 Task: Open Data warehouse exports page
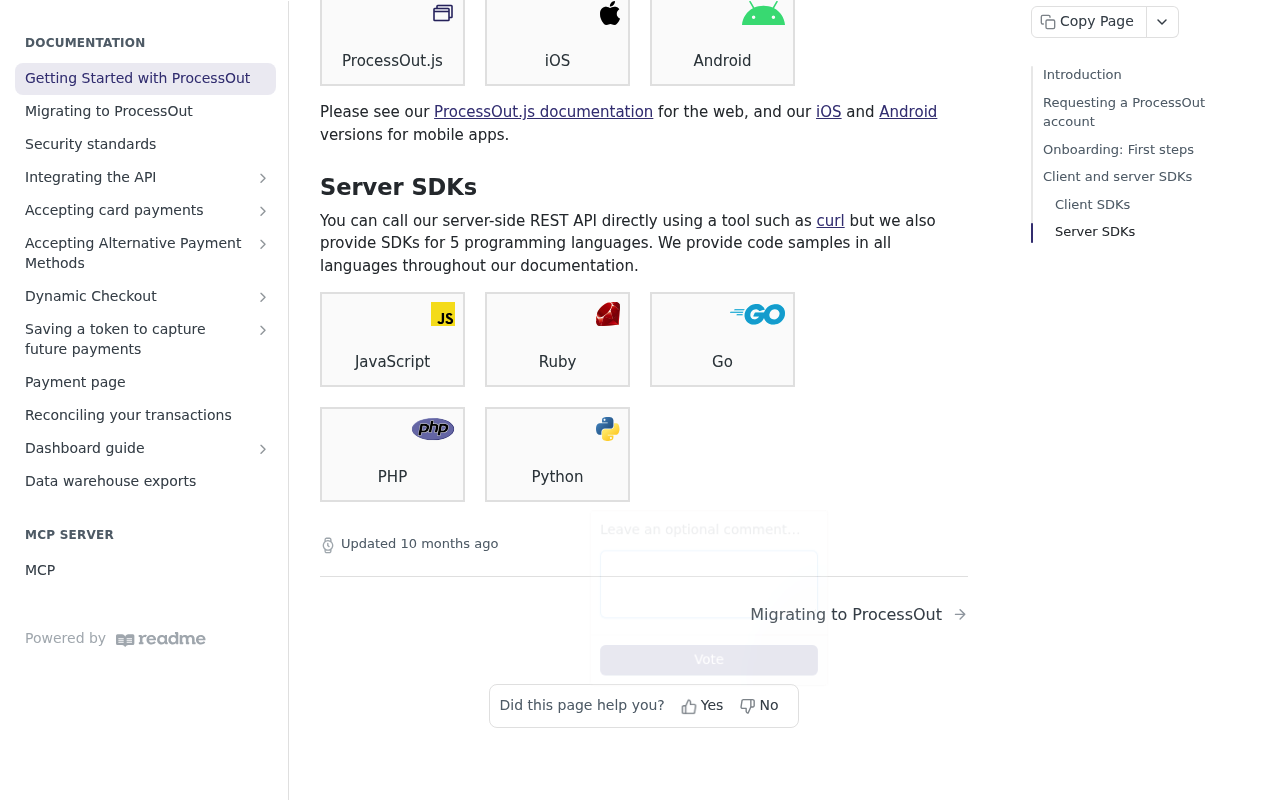145,482
